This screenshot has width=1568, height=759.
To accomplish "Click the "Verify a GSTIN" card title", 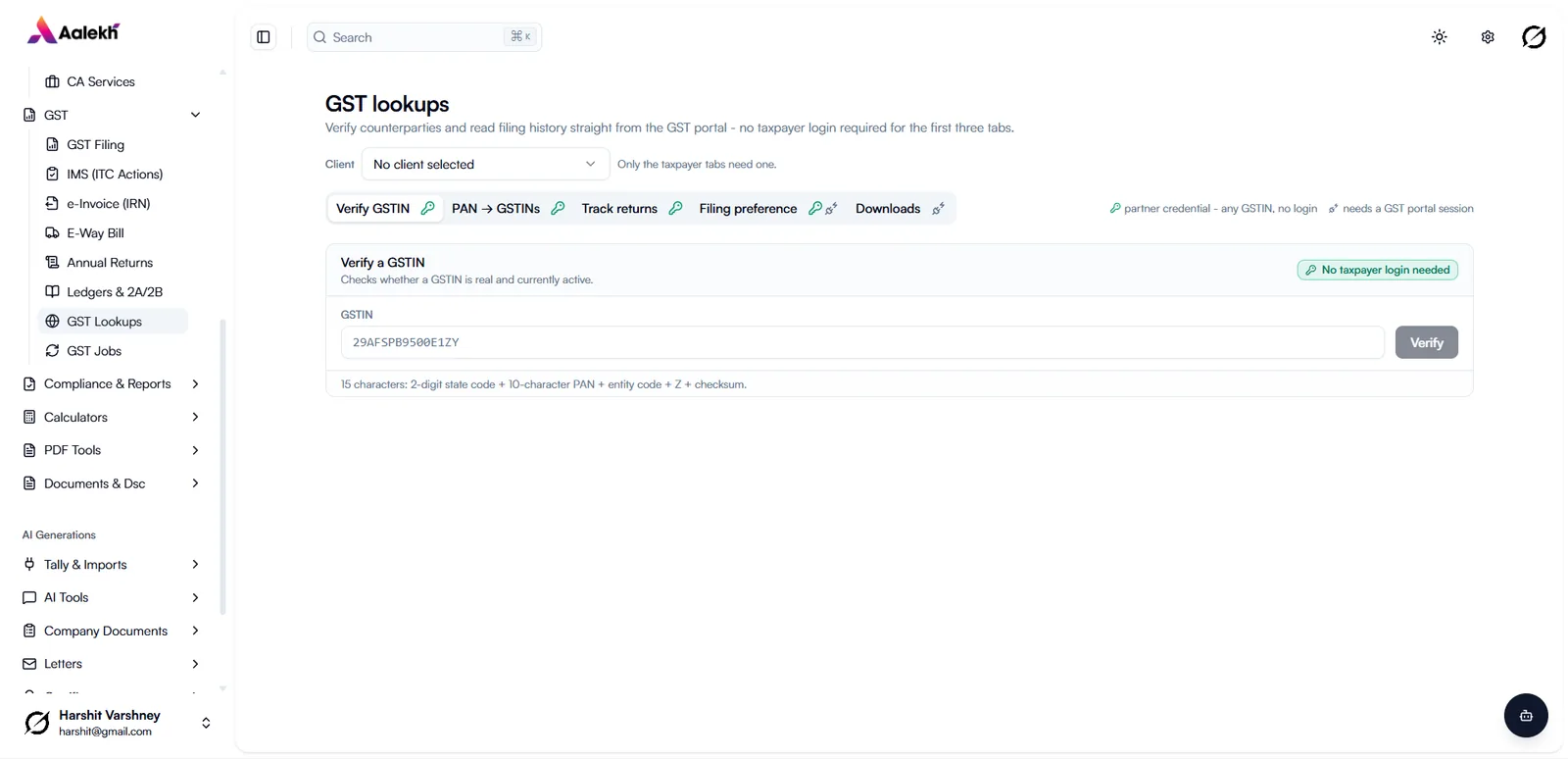I will 382,262.
